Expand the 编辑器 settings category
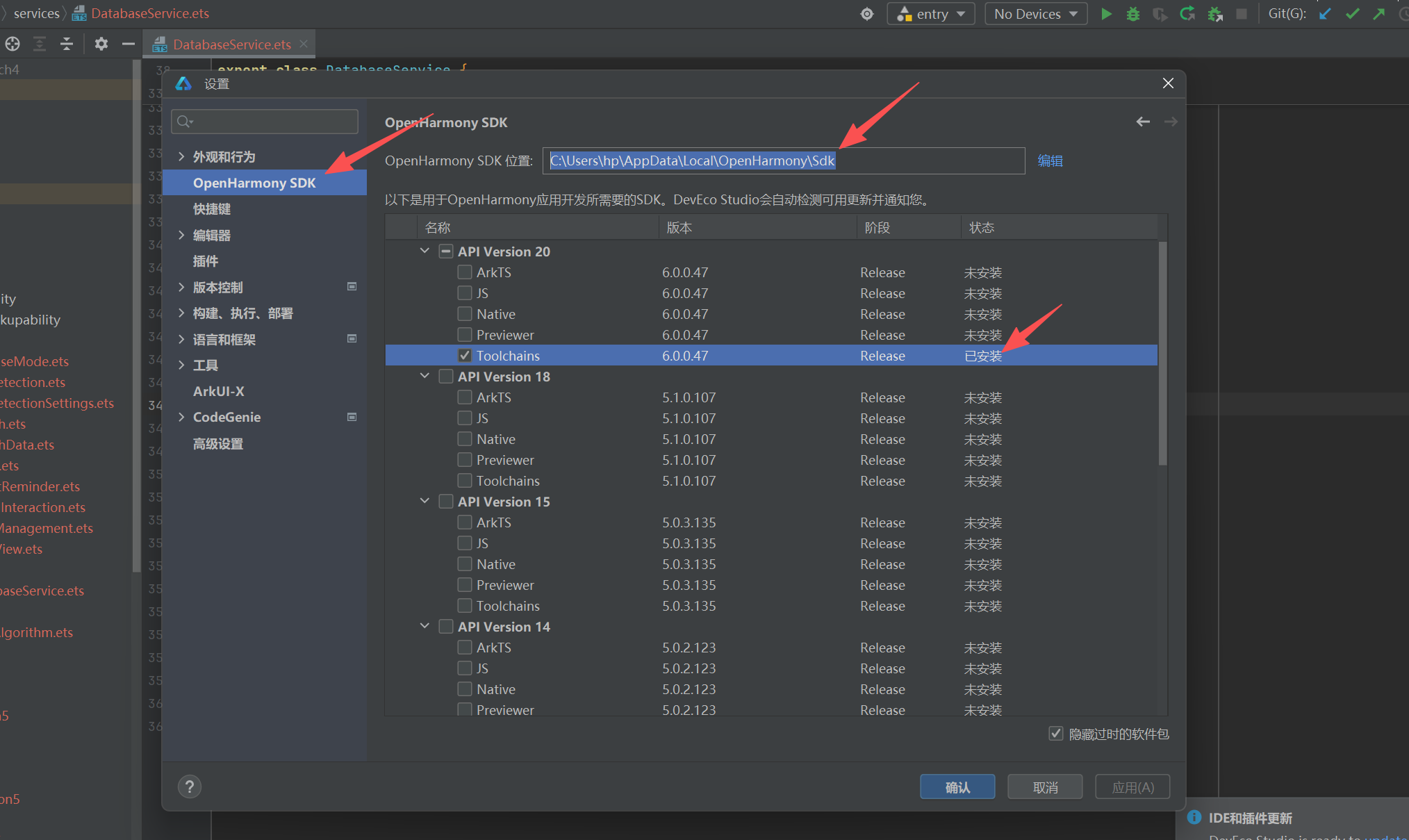 coord(181,235)
